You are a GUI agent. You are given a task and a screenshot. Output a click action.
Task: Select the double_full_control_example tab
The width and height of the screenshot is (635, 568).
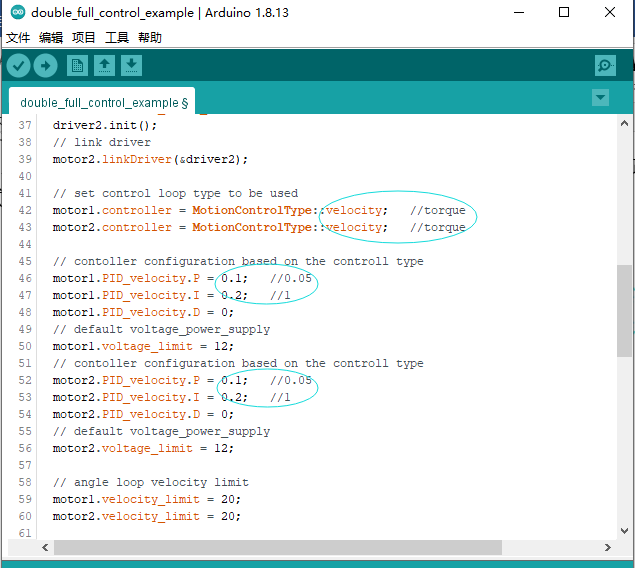click(x=102, y=101)
